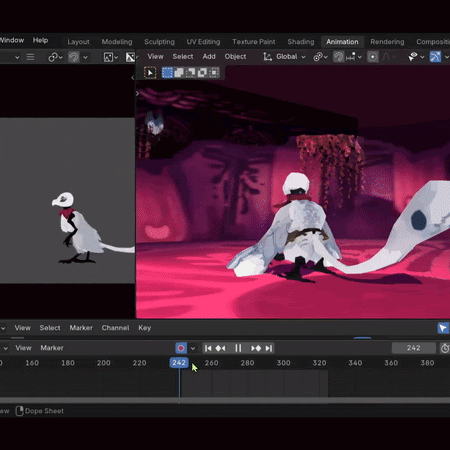Expand auto keying options dropdown arrow
450x450 pixels.
193,348
